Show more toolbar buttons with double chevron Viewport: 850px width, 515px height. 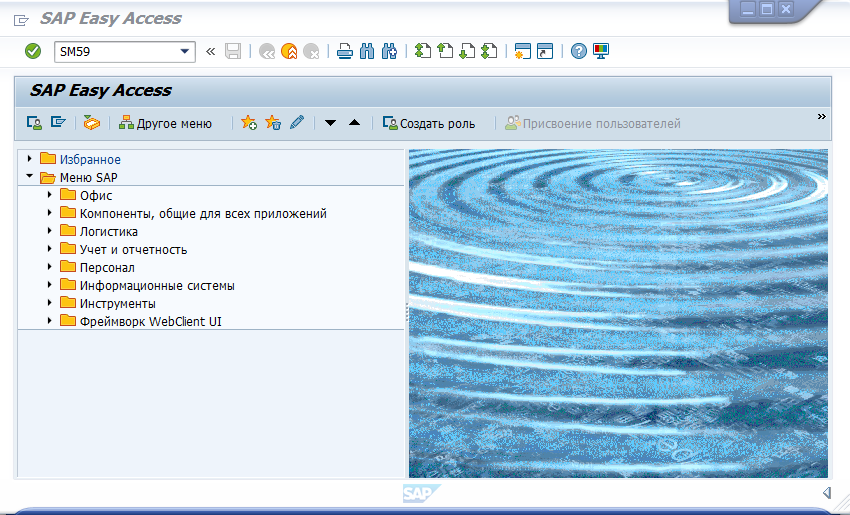822,117
